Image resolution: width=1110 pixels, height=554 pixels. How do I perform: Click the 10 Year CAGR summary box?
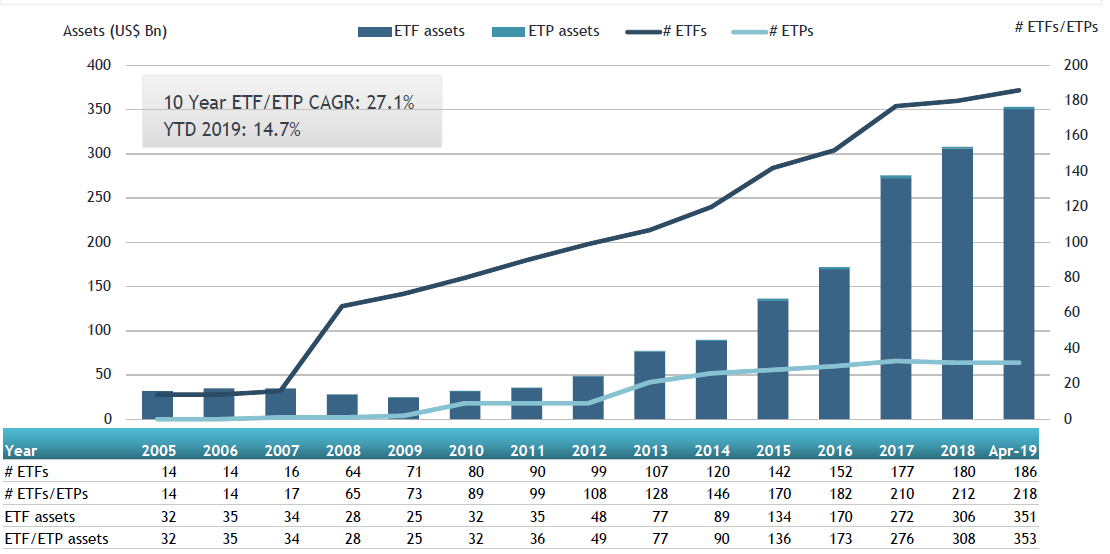pos(292,111)
